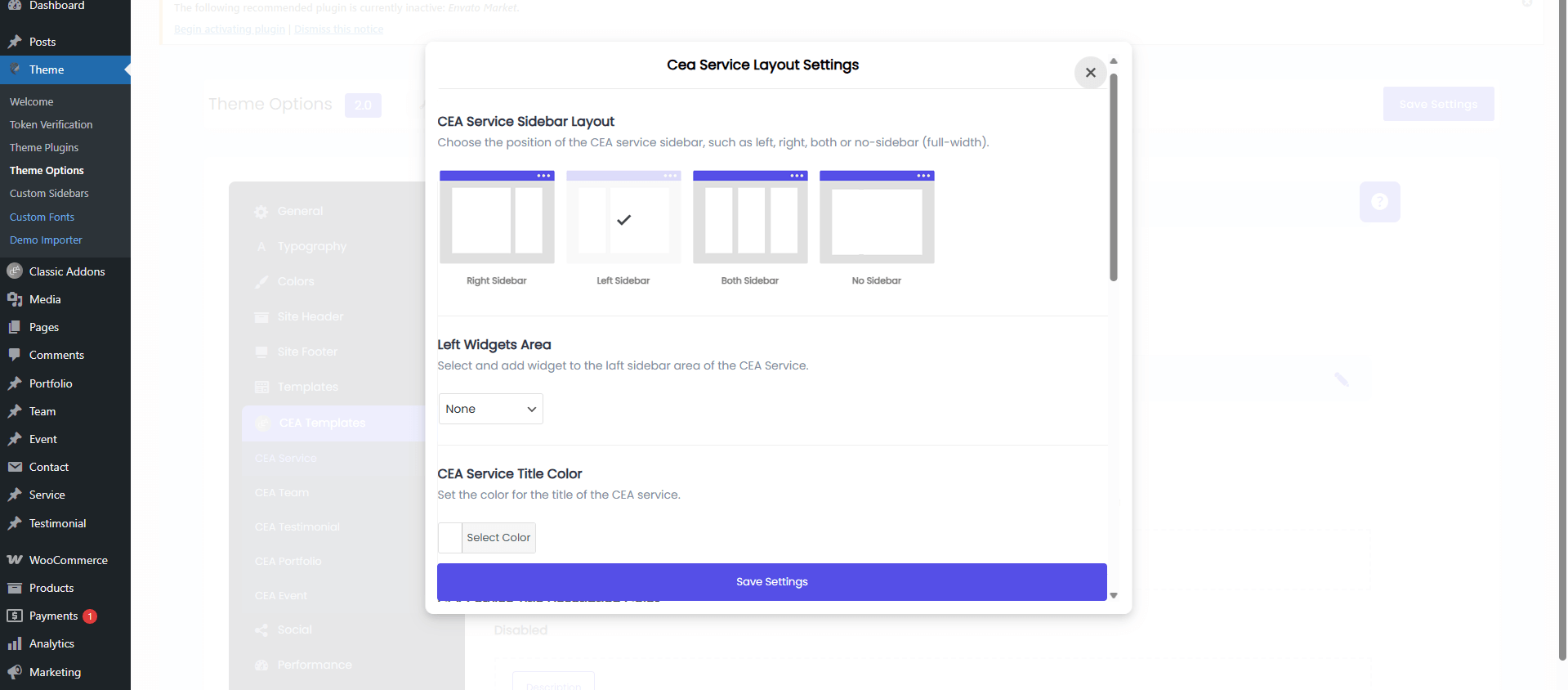
Task: Expand the Pages admin menu item
Action: coord(44,327)
